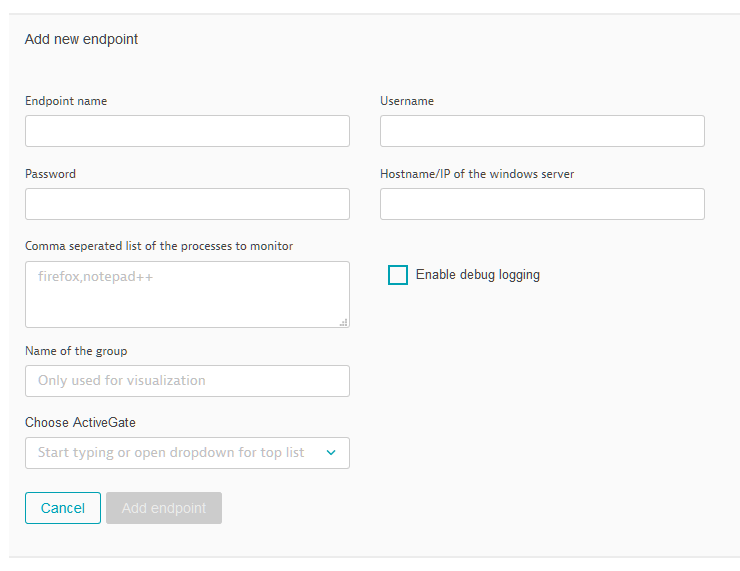The height and width of the screenshot is (571, 740).
Task: Click the 'Endpoint name' label
Action: 66,101
